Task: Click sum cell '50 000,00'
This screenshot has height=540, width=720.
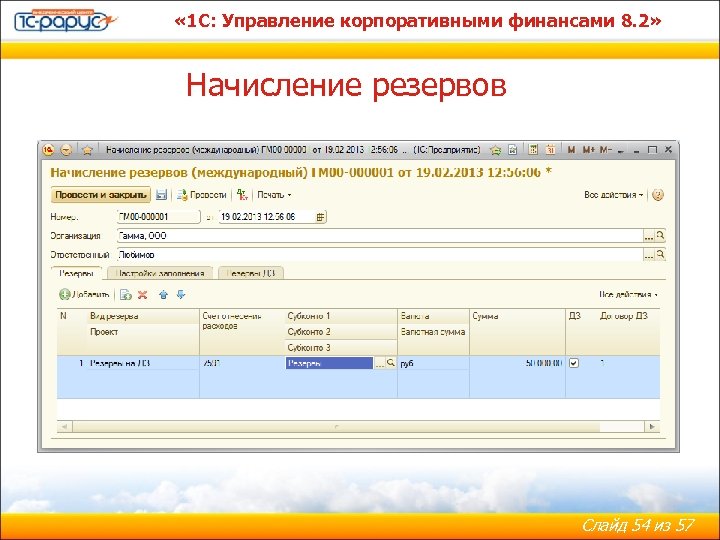Action: point(518,363)
